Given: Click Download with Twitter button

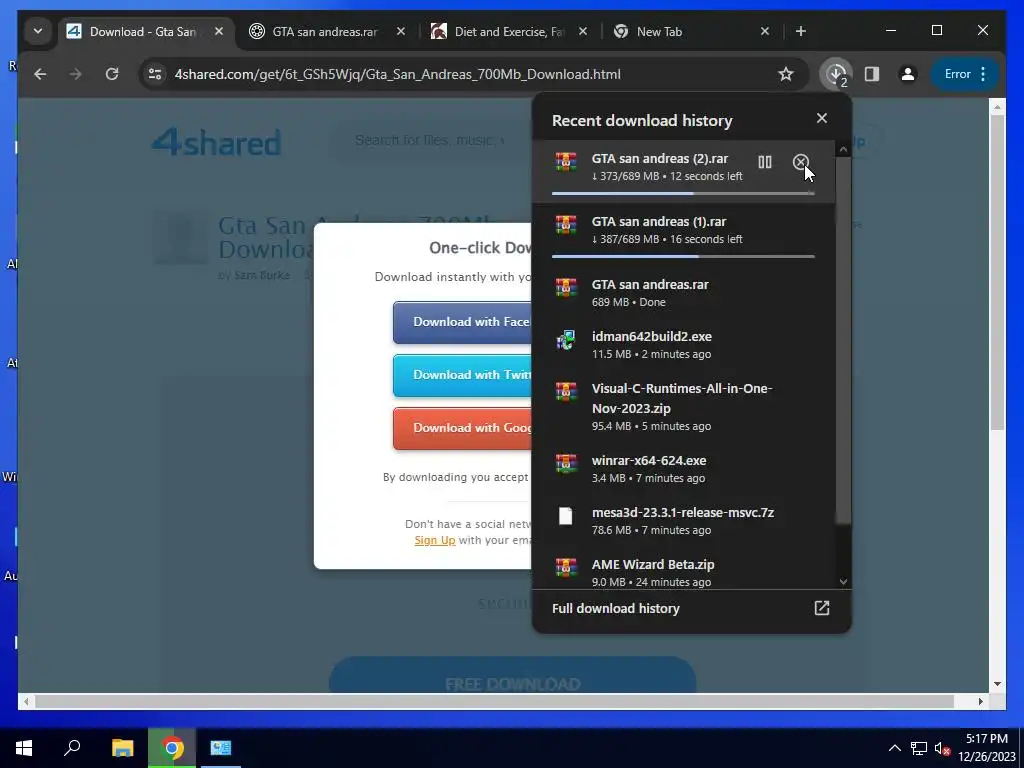Looking at the screenshot, I should click(462, 375).
